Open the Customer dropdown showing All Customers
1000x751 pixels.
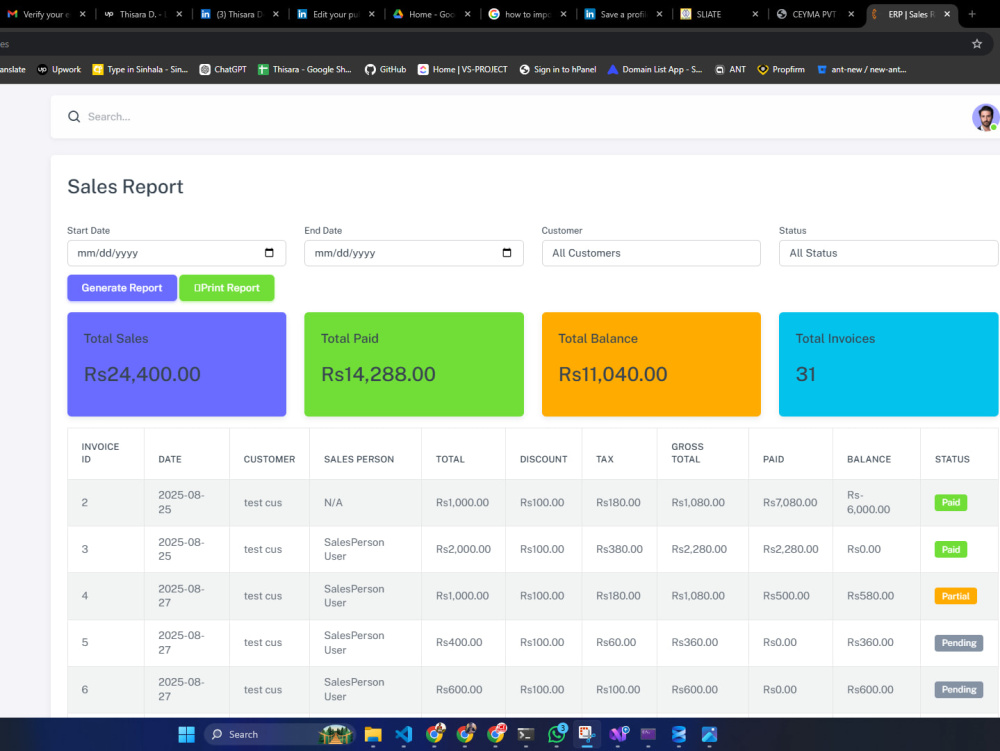pos(651,253)
